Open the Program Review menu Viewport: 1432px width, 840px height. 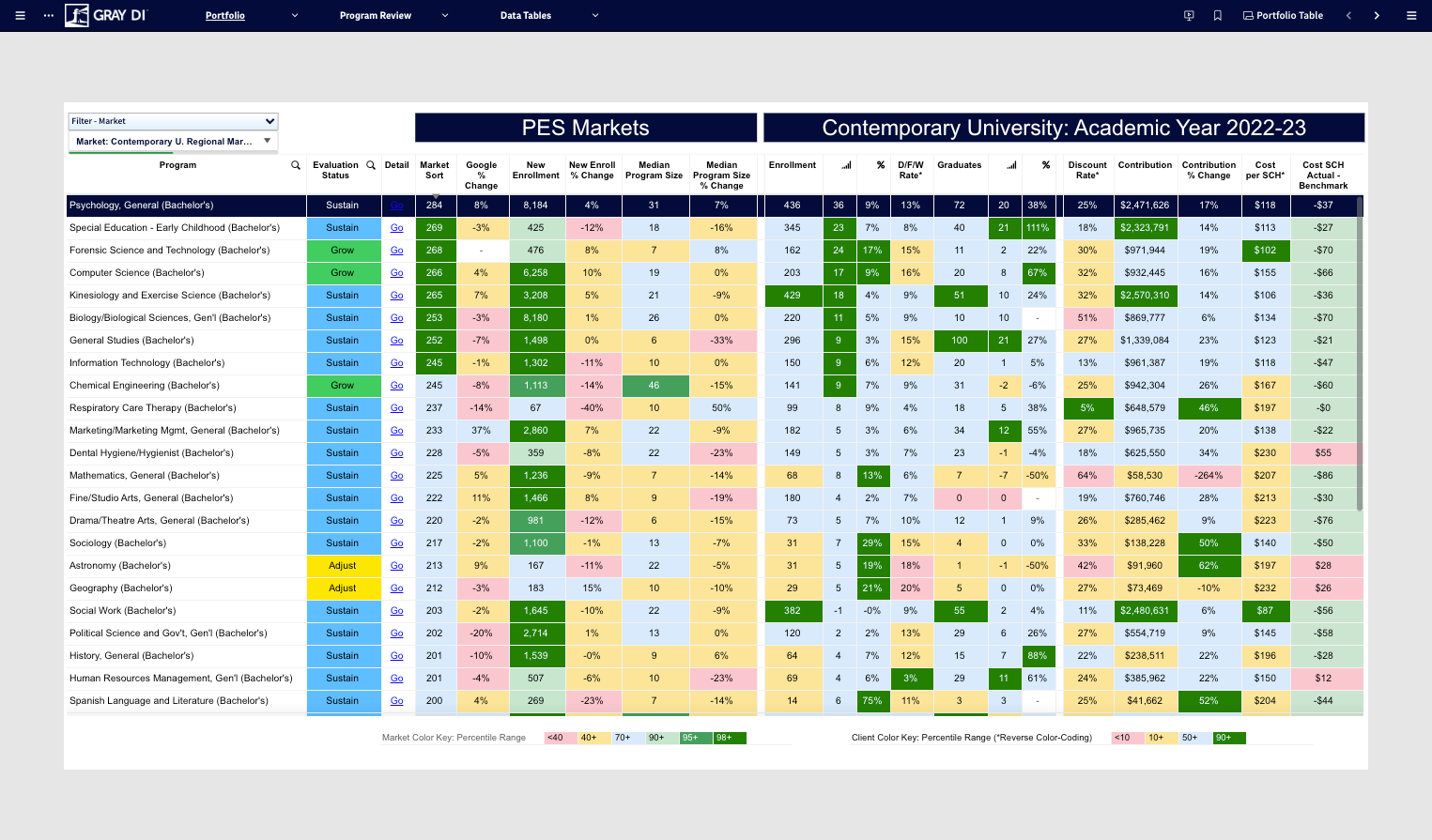point(376,16)
